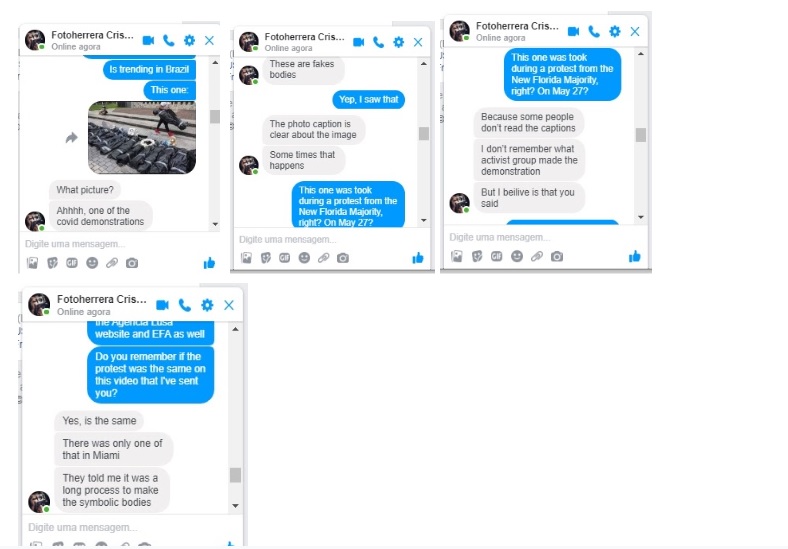788x549 pixels.
Task: Open settings gear in third chat window
Action: (x=615, y=32)
